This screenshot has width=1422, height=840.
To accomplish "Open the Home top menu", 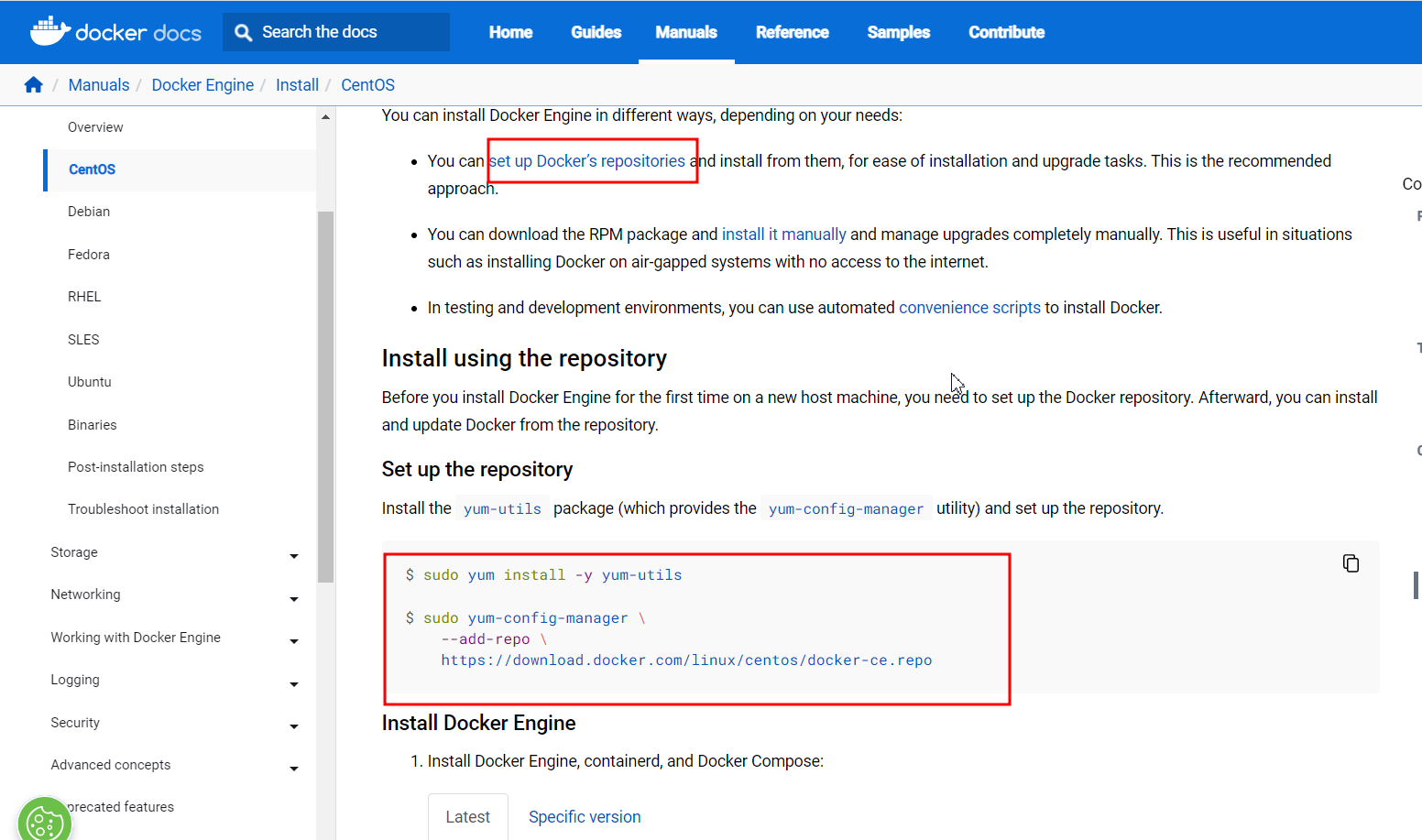I will (510, 32).
